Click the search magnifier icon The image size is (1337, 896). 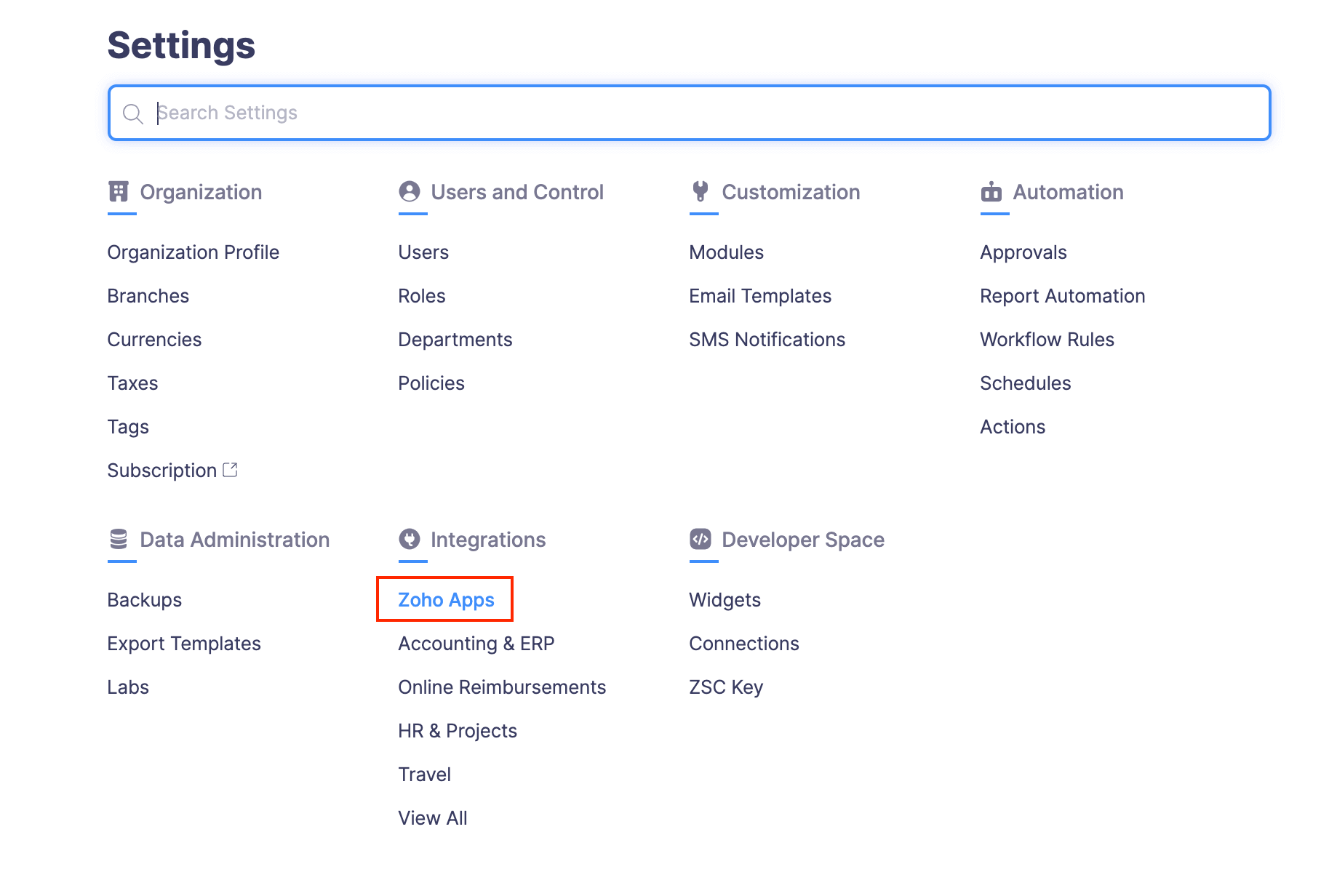coord(132,113)
